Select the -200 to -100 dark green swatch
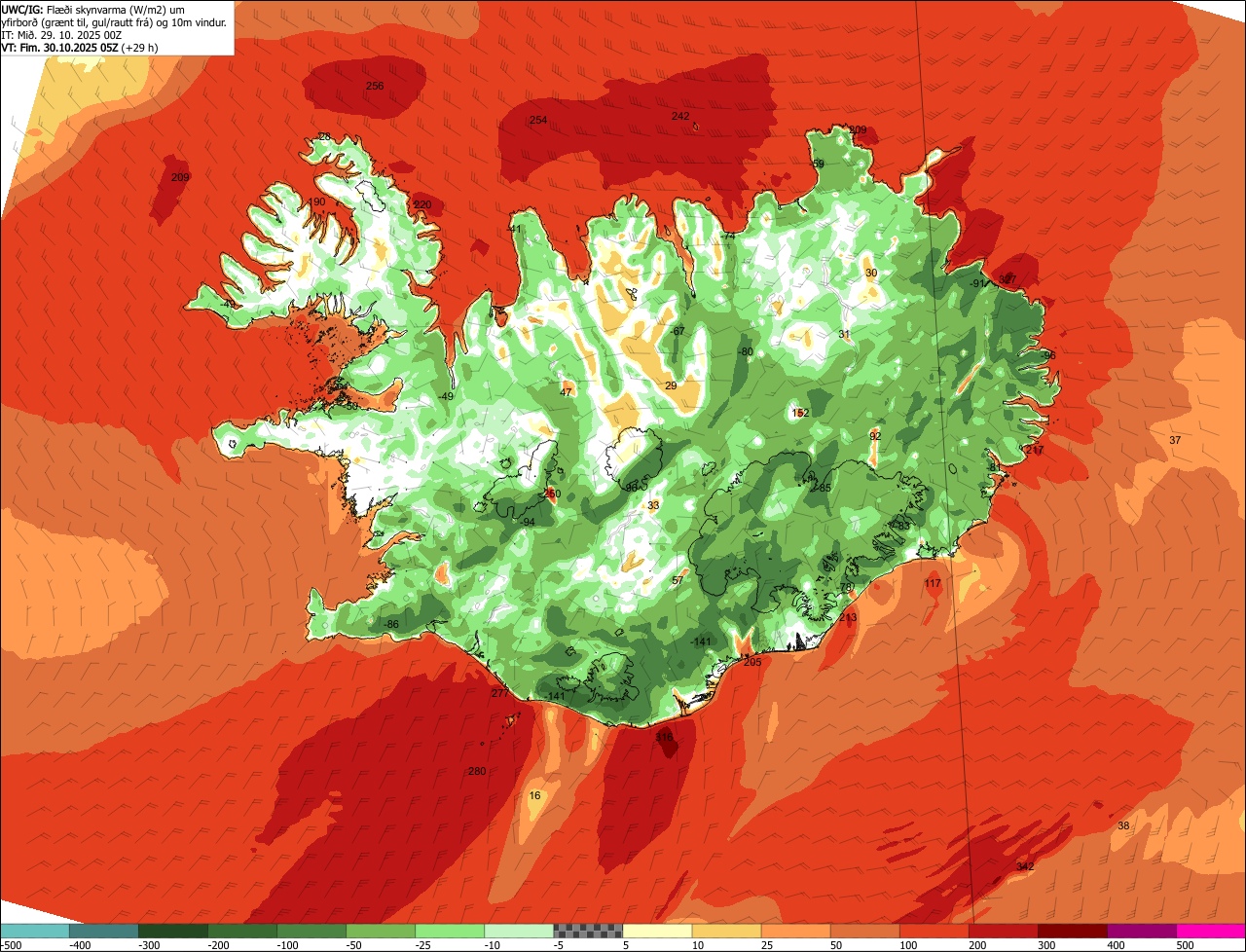1246x952 pixels. [241, 931]
